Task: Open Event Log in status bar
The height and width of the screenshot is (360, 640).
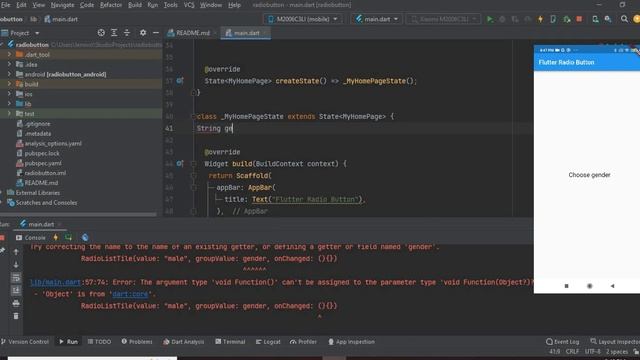Action: [x=562, y=342]
